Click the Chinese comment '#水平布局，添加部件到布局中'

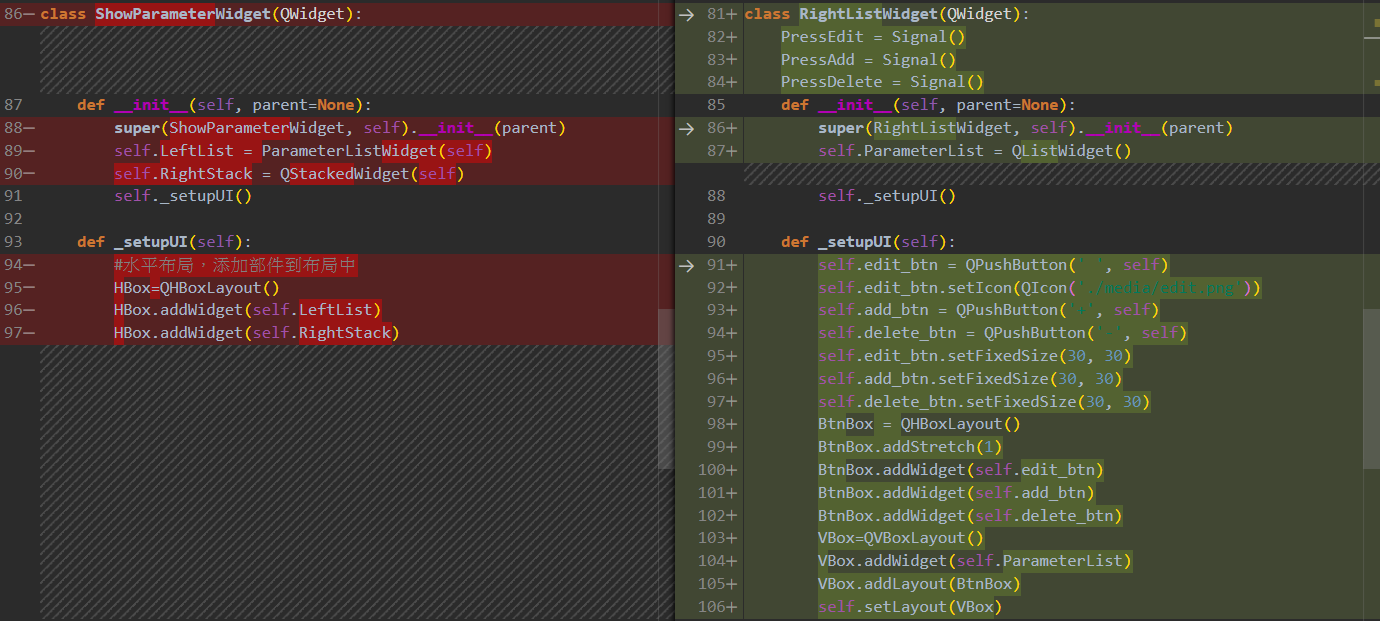click(235, 265)
